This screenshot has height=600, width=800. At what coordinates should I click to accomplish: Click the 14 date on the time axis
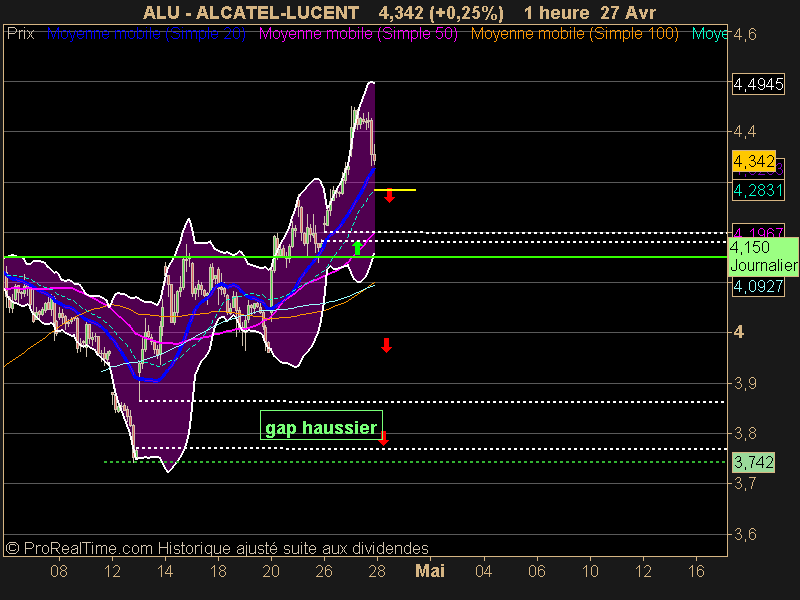(x=165, y=571)
